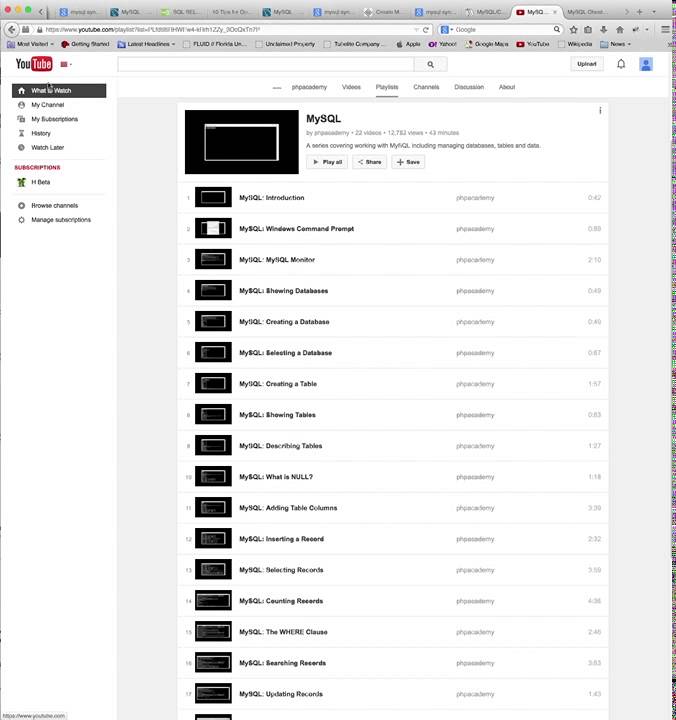
Task: Open MySQL: Introduction video
Action: 271,198
